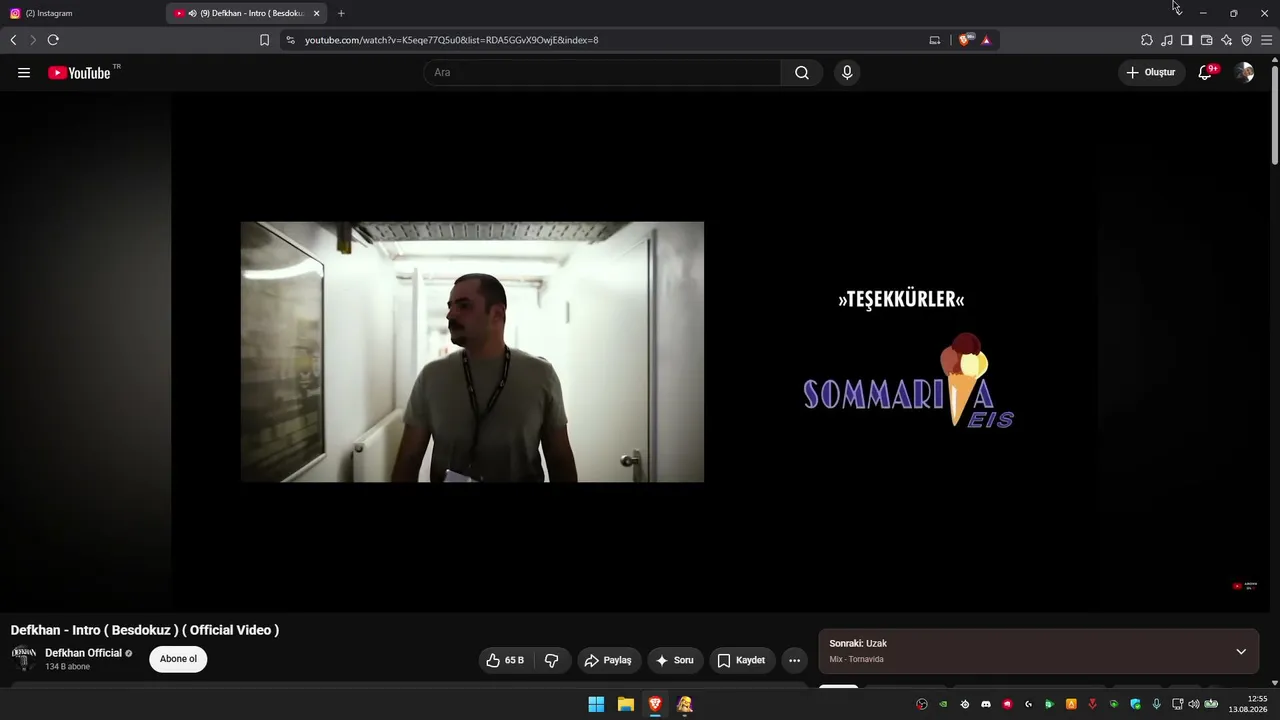Like the video with thumbs up
This screenshot has width=1280, height=720.
pos(506,660)
